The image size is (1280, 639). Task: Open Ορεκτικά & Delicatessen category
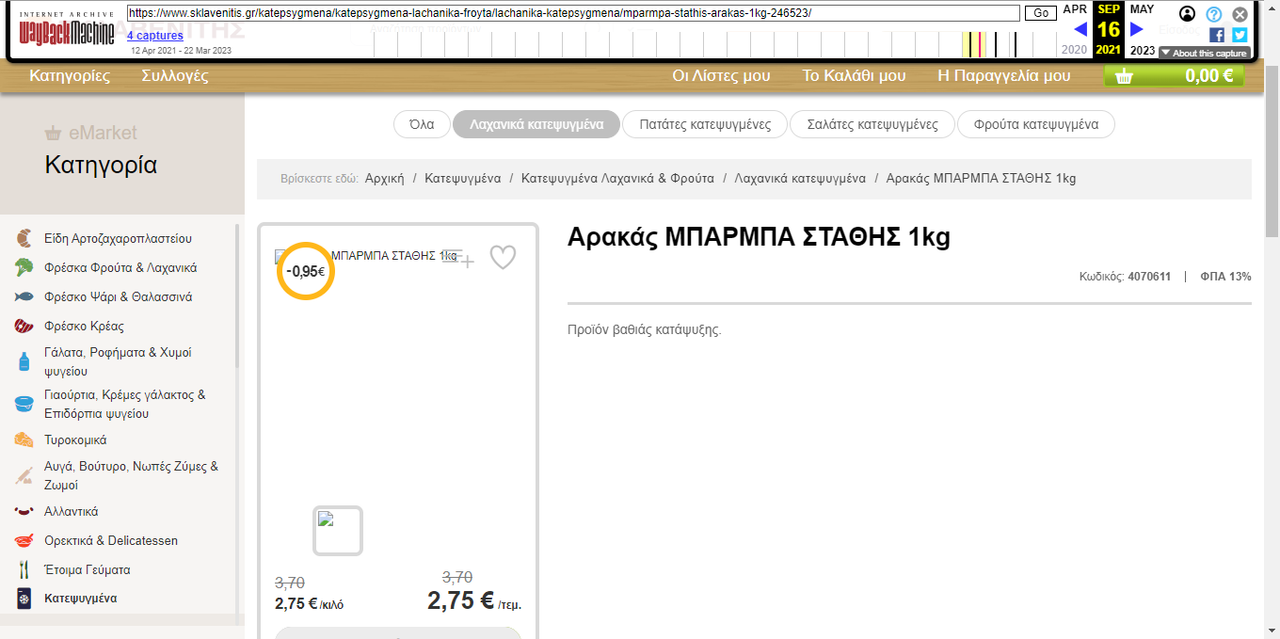[x=111, y=540]
